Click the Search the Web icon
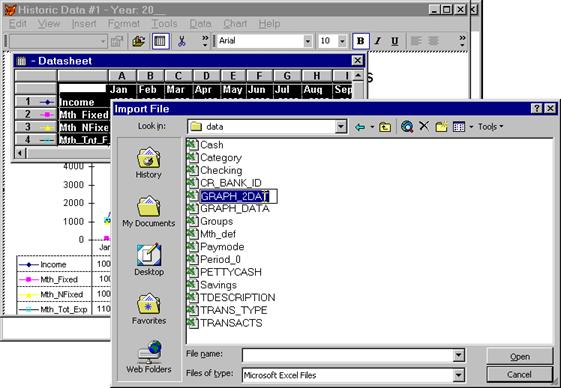Viewport: 561px width, 388px height. [407, 126]
